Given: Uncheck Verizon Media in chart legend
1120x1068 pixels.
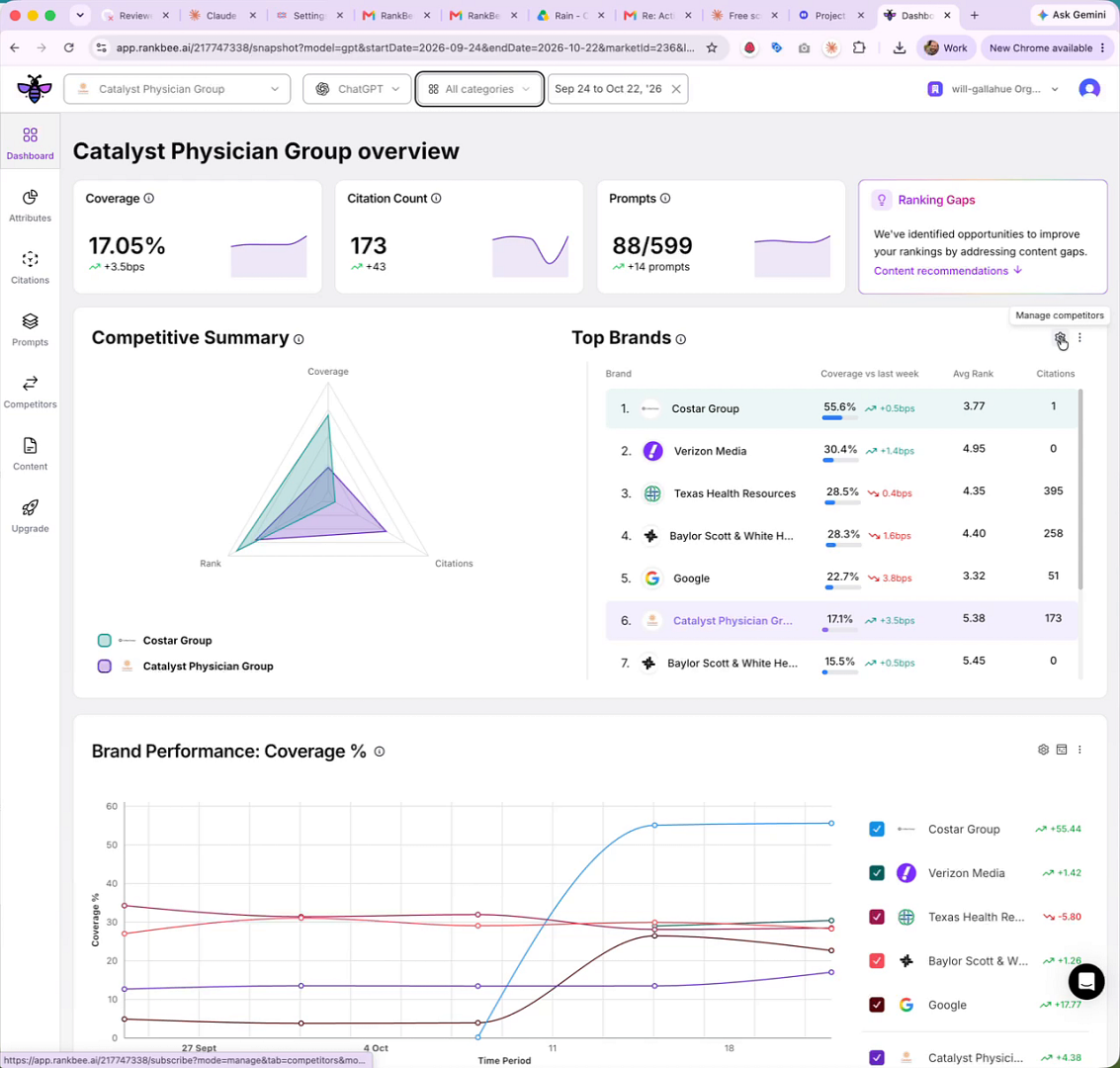Looking at the screenshot, I should tap(877, 873).
